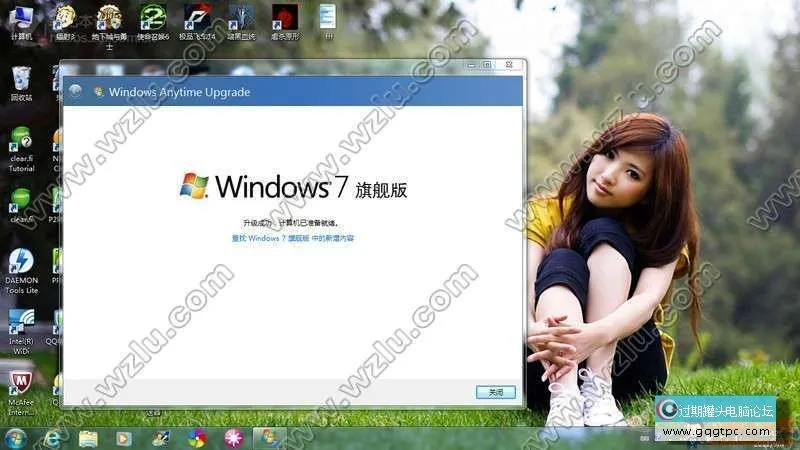Close the window with the title-bar X
Image resolution: width=800 pixels, height=450 pixels.
509,65
